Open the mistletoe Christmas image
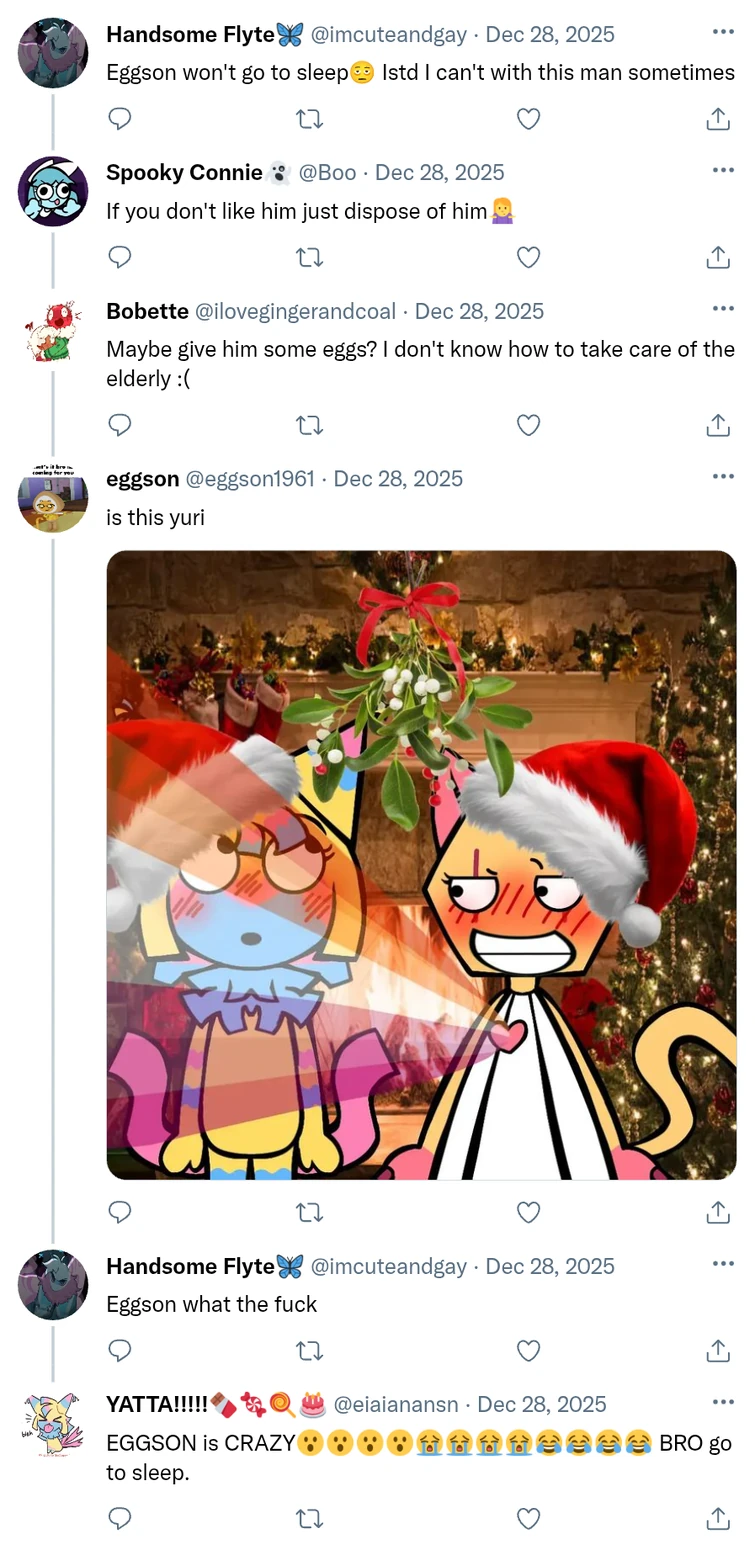 pyautogui.click(x=421, y=864)
